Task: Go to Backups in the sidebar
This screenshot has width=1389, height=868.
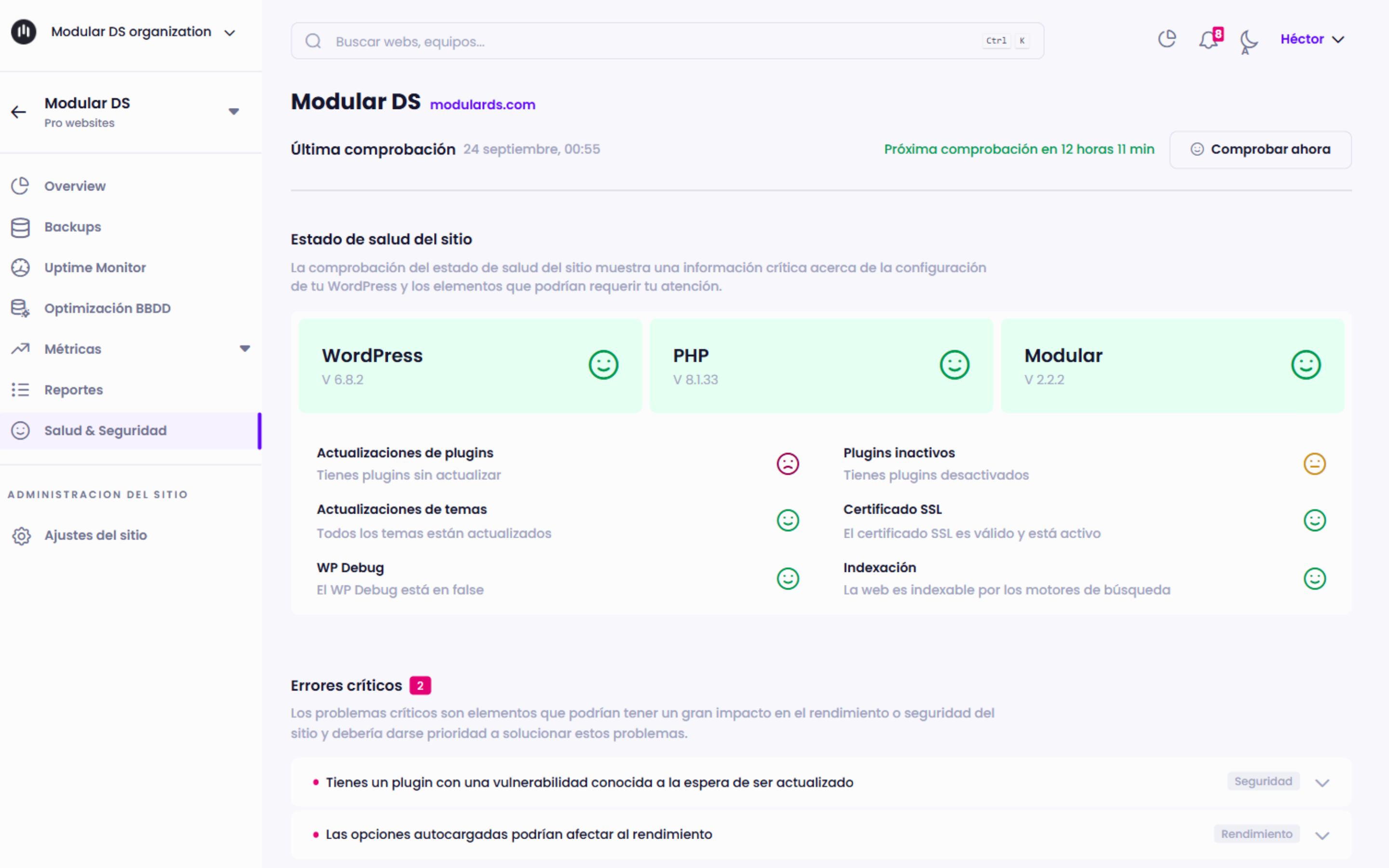Action: [x=72, y=227]
